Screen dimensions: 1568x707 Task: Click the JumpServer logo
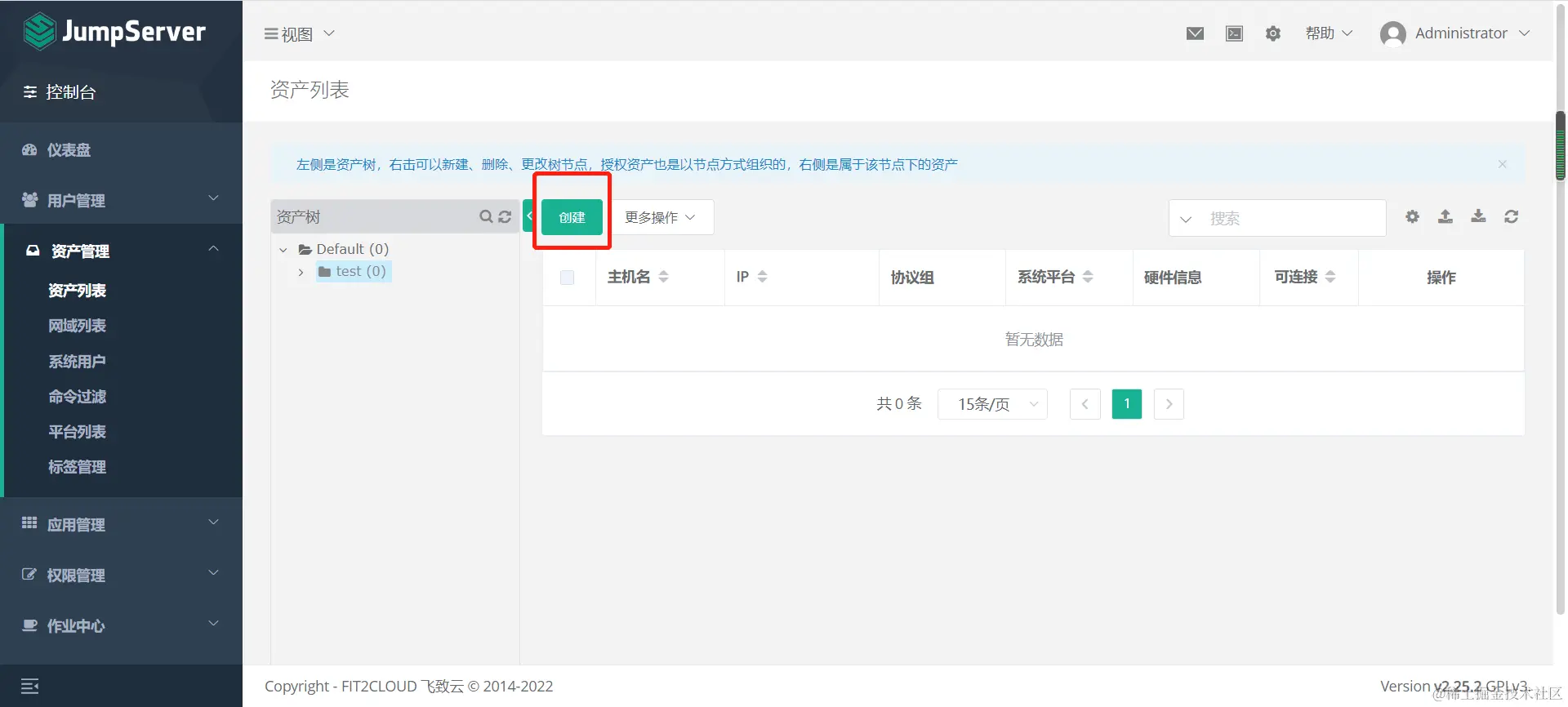coord(114,32)
